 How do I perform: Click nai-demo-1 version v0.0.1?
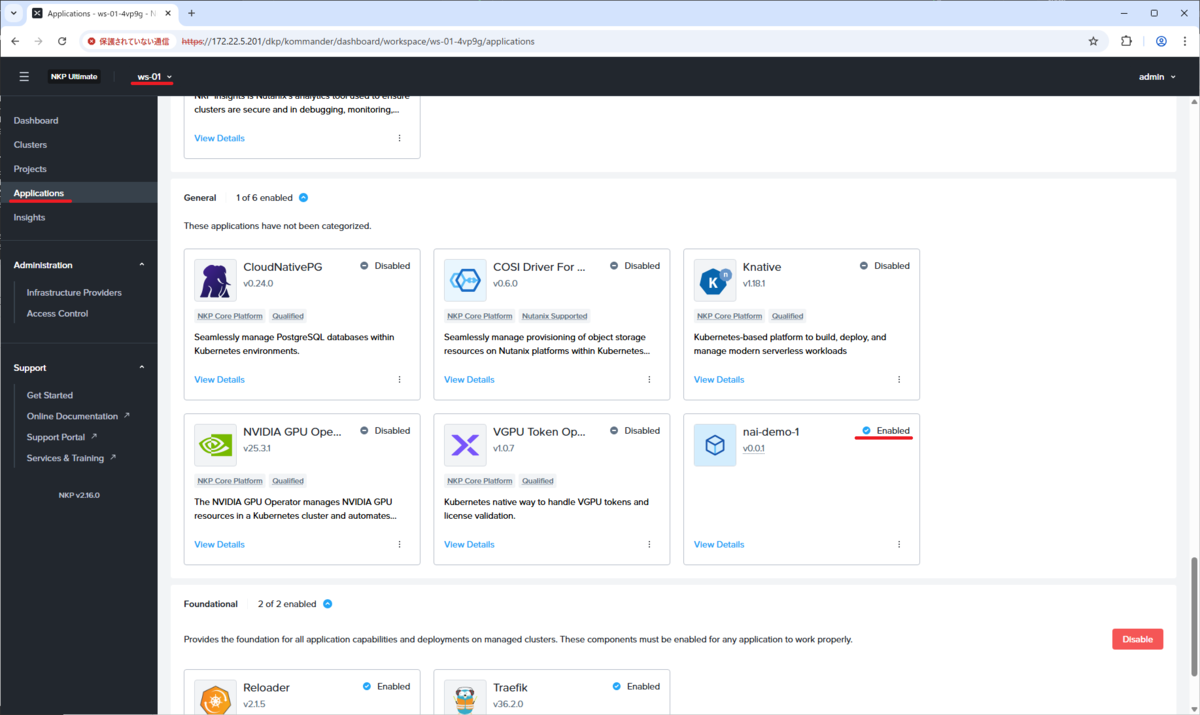tap(754, 449)
